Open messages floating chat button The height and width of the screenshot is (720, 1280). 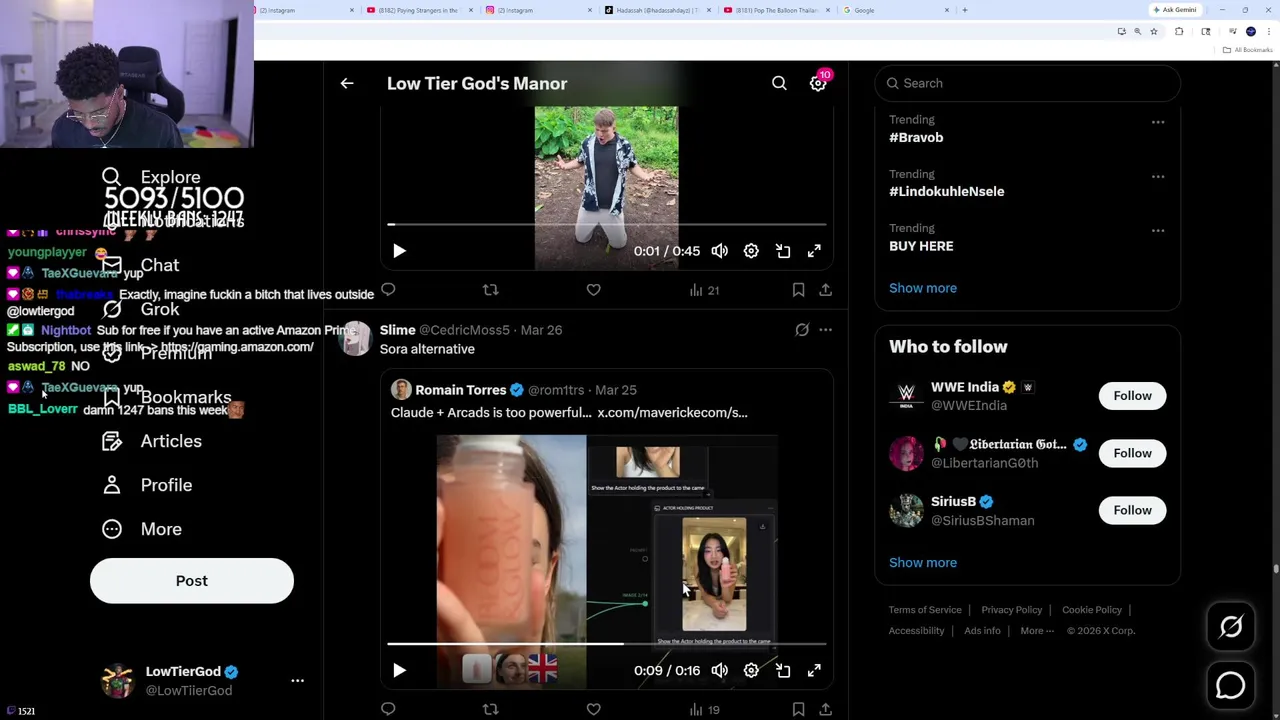click(x=1231, y=686)
